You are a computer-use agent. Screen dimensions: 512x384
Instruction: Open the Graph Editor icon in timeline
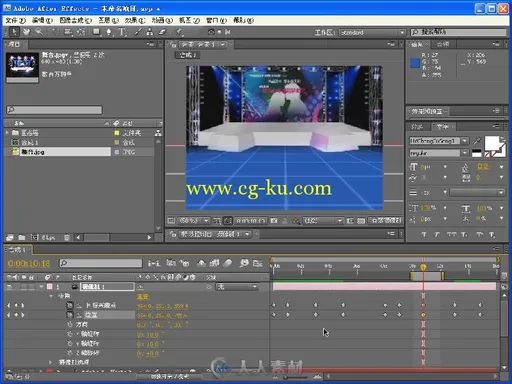pyautogui.click(x=257, y=263)
